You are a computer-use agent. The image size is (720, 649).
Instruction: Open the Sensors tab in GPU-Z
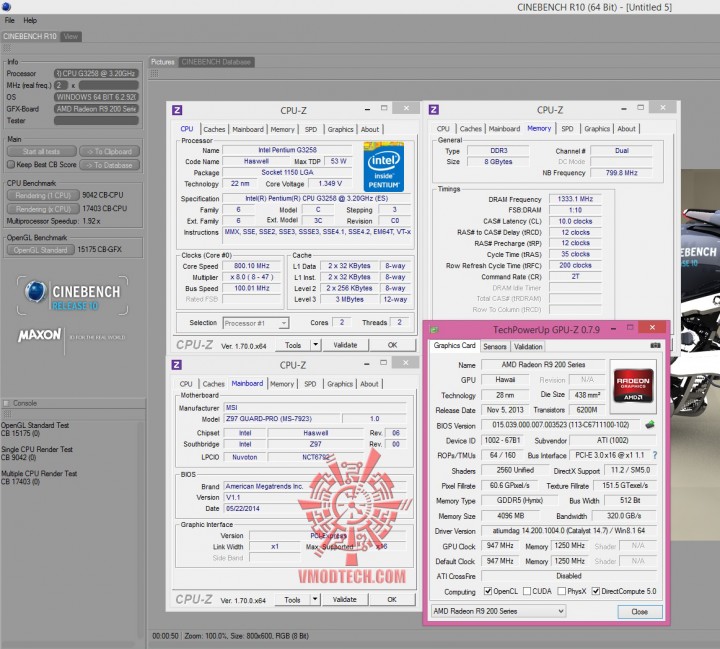pos(495,347)
